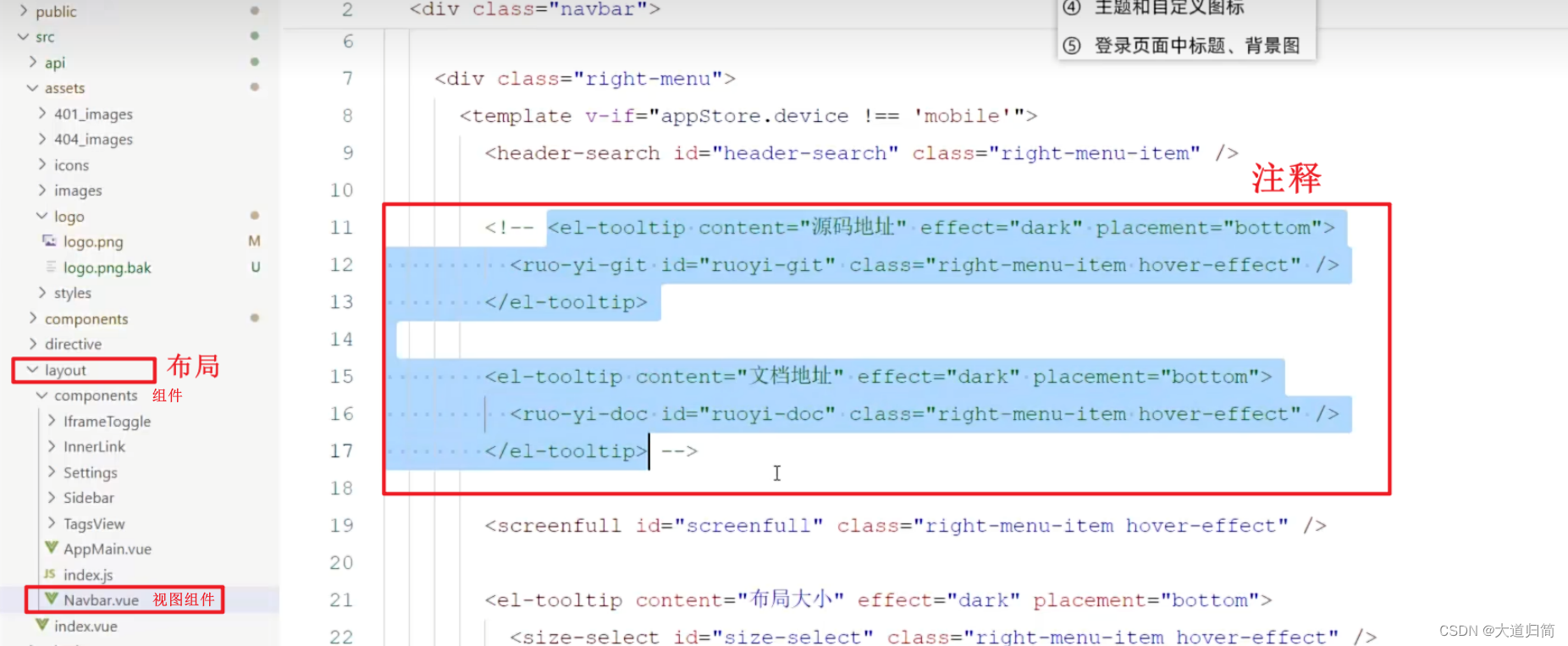Open AppMain.vue file
Image resolution: width=1568 pixels, height=646 pixels.
[x=108, y=549]
